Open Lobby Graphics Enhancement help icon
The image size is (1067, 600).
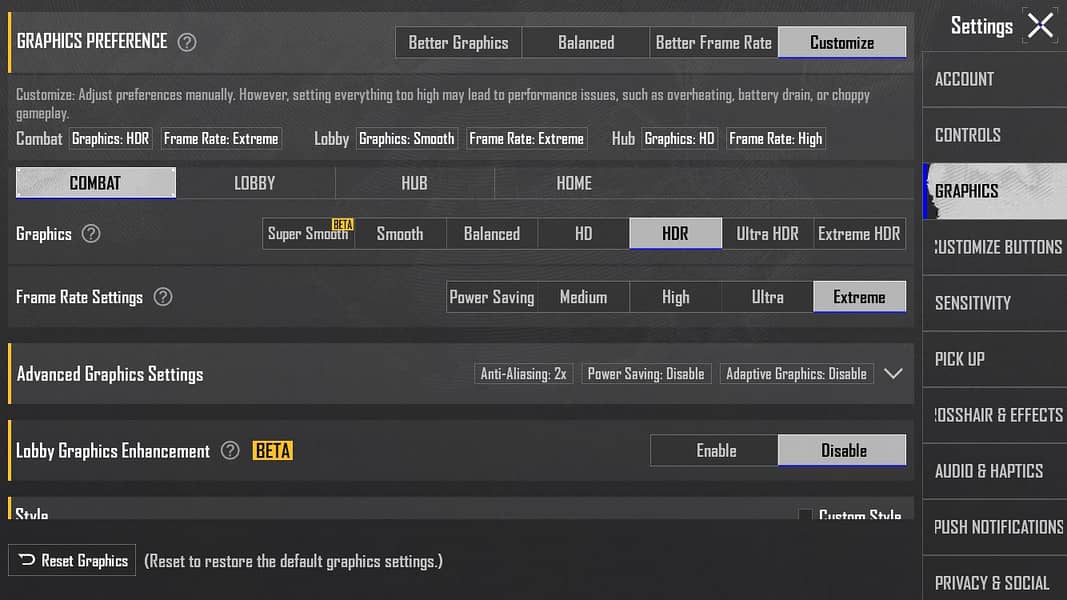click(230, 450)
